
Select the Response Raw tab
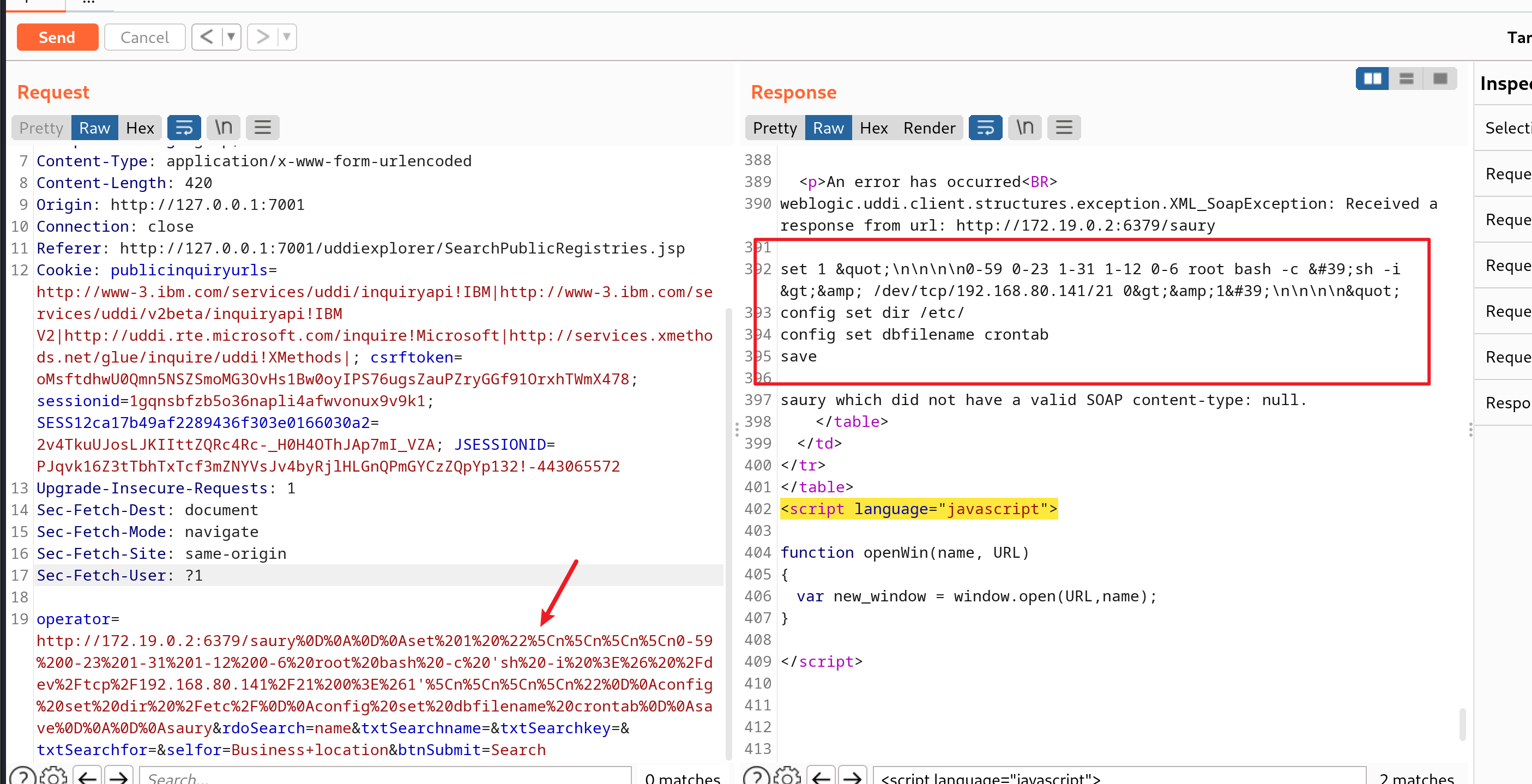(829, 128)
